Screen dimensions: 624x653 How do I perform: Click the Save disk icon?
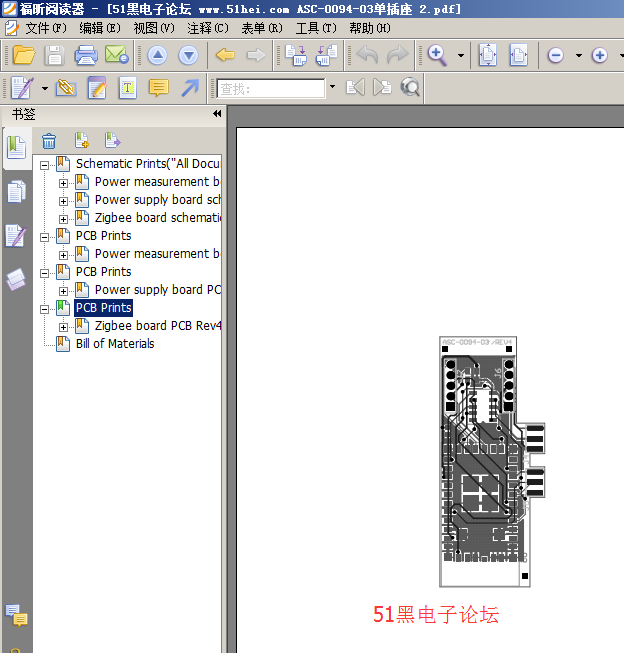coord(55,55)
